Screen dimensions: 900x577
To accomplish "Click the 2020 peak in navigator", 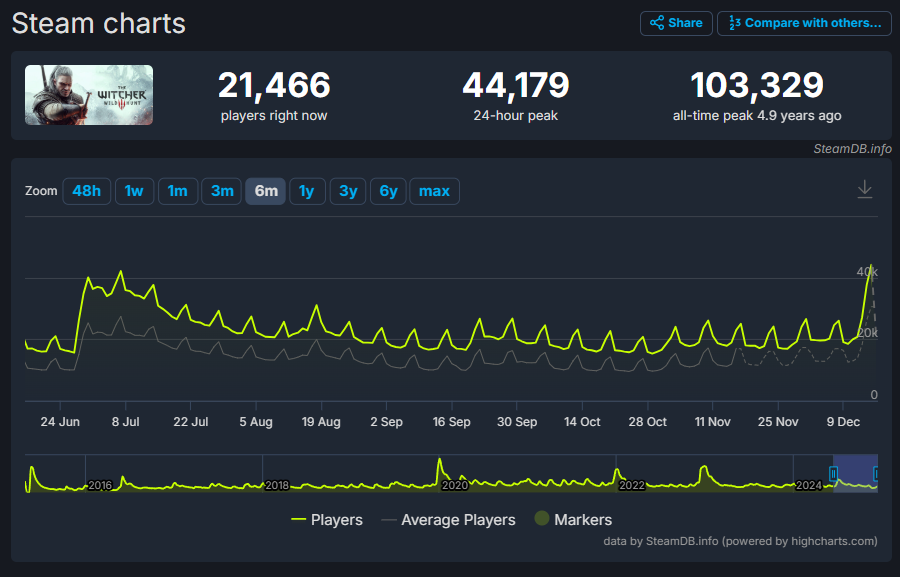I will pos(440,459).
